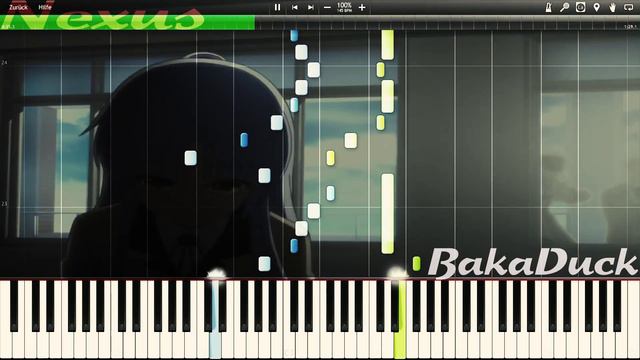Add a bookmark with the pin icon

597,7
